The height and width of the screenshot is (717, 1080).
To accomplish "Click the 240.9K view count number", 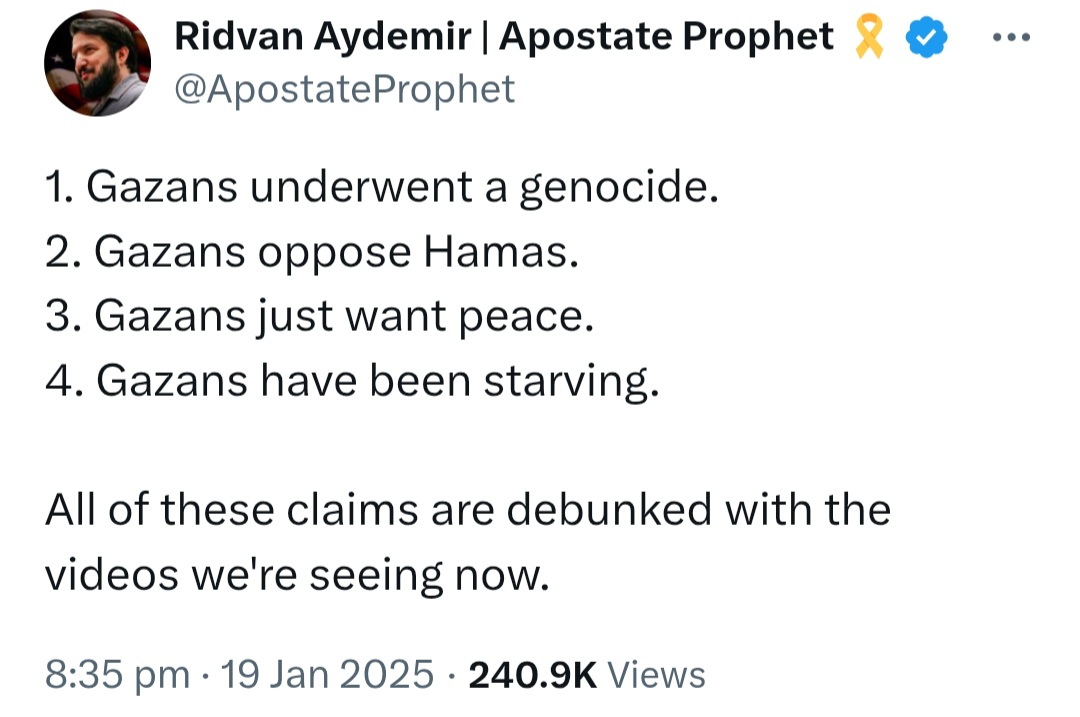I will pos(532,675).
